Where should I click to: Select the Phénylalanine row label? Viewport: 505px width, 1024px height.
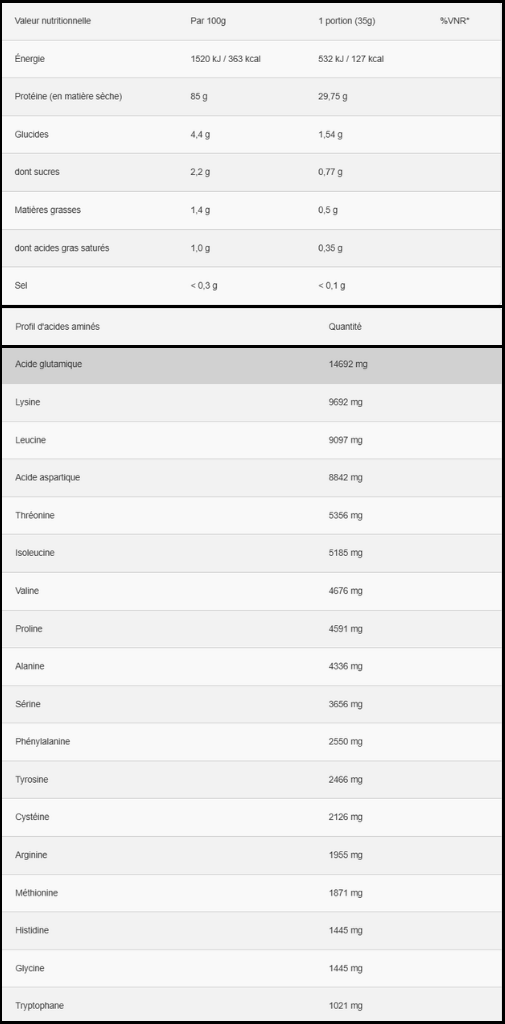coord(42,742)
